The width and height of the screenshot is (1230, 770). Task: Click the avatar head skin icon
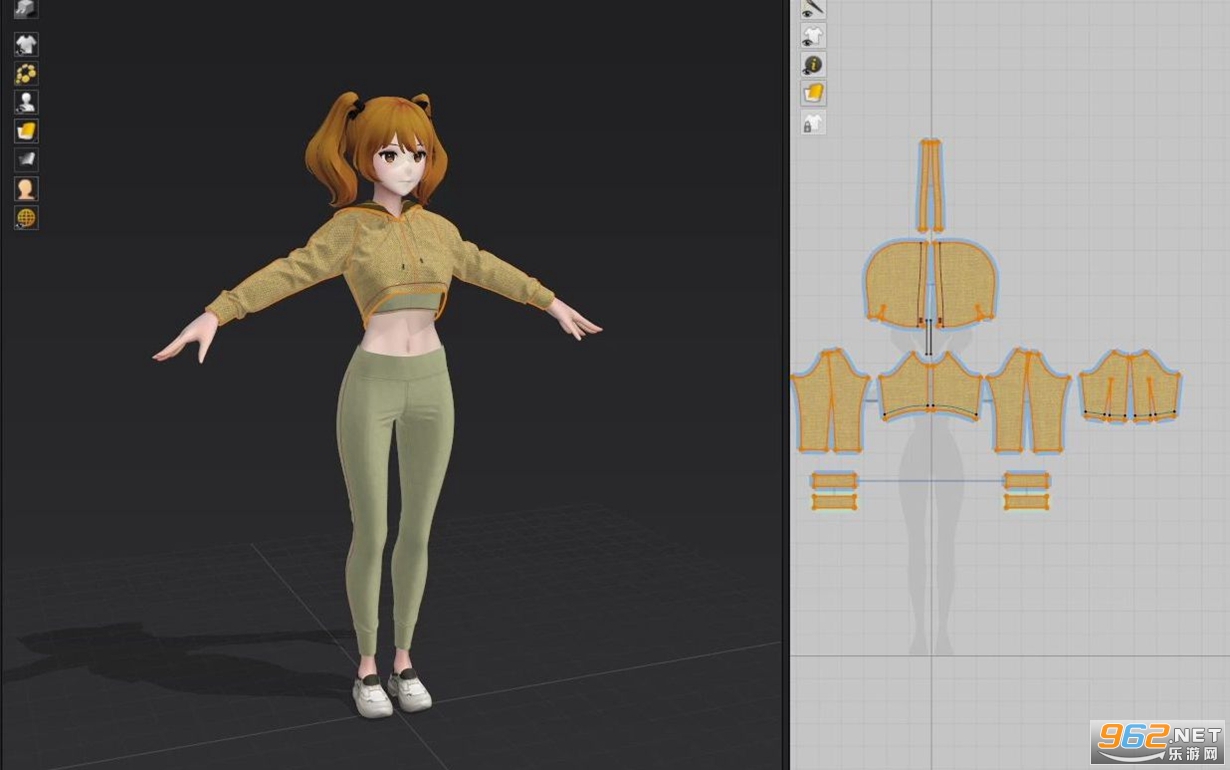[x=26, y=188]
